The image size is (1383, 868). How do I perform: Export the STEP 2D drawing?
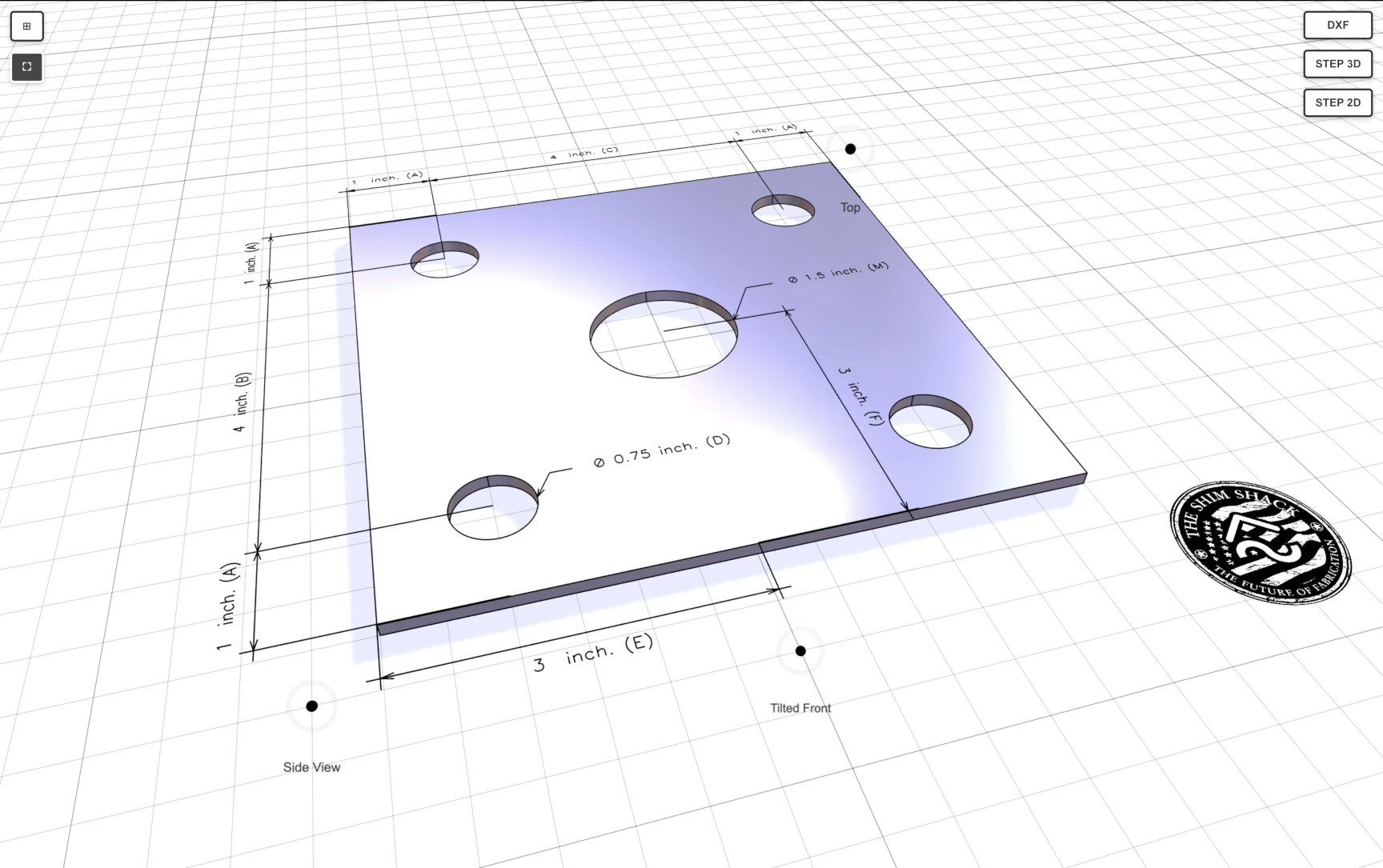pos(1337,102)
